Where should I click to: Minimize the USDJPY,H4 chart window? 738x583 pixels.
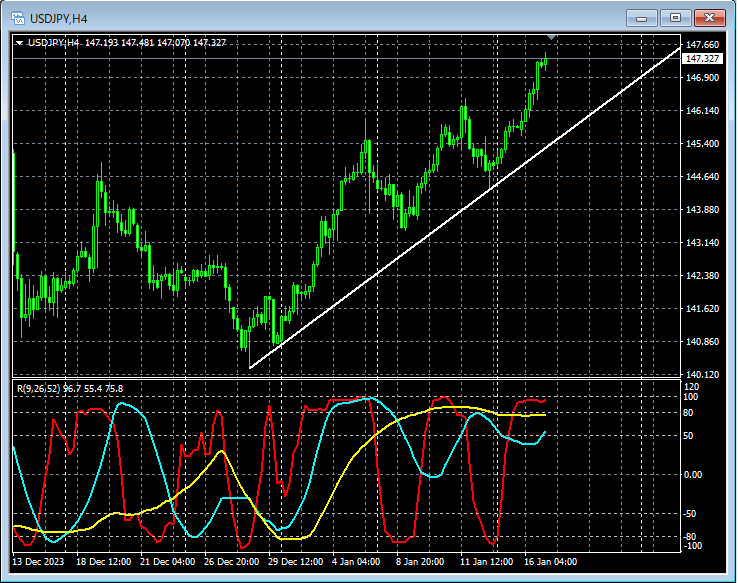coord(642,18)
